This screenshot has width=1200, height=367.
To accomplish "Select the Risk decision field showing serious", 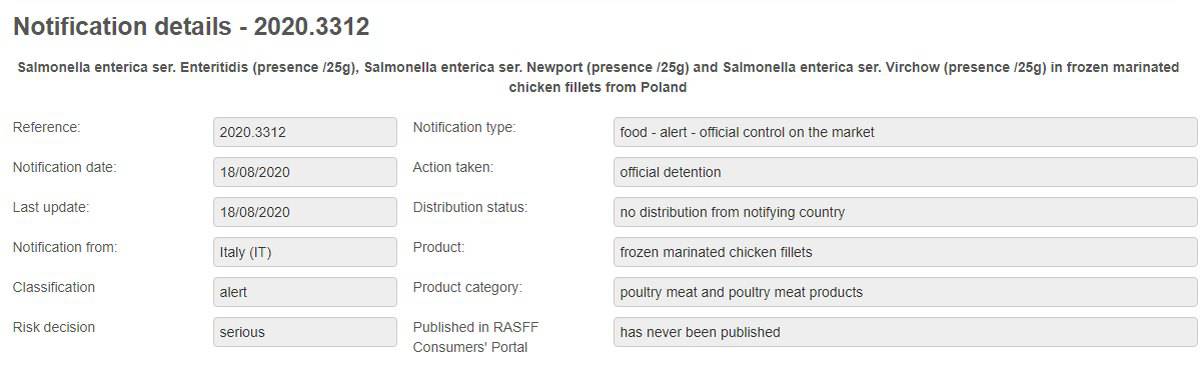I will [x=305, y=332].
